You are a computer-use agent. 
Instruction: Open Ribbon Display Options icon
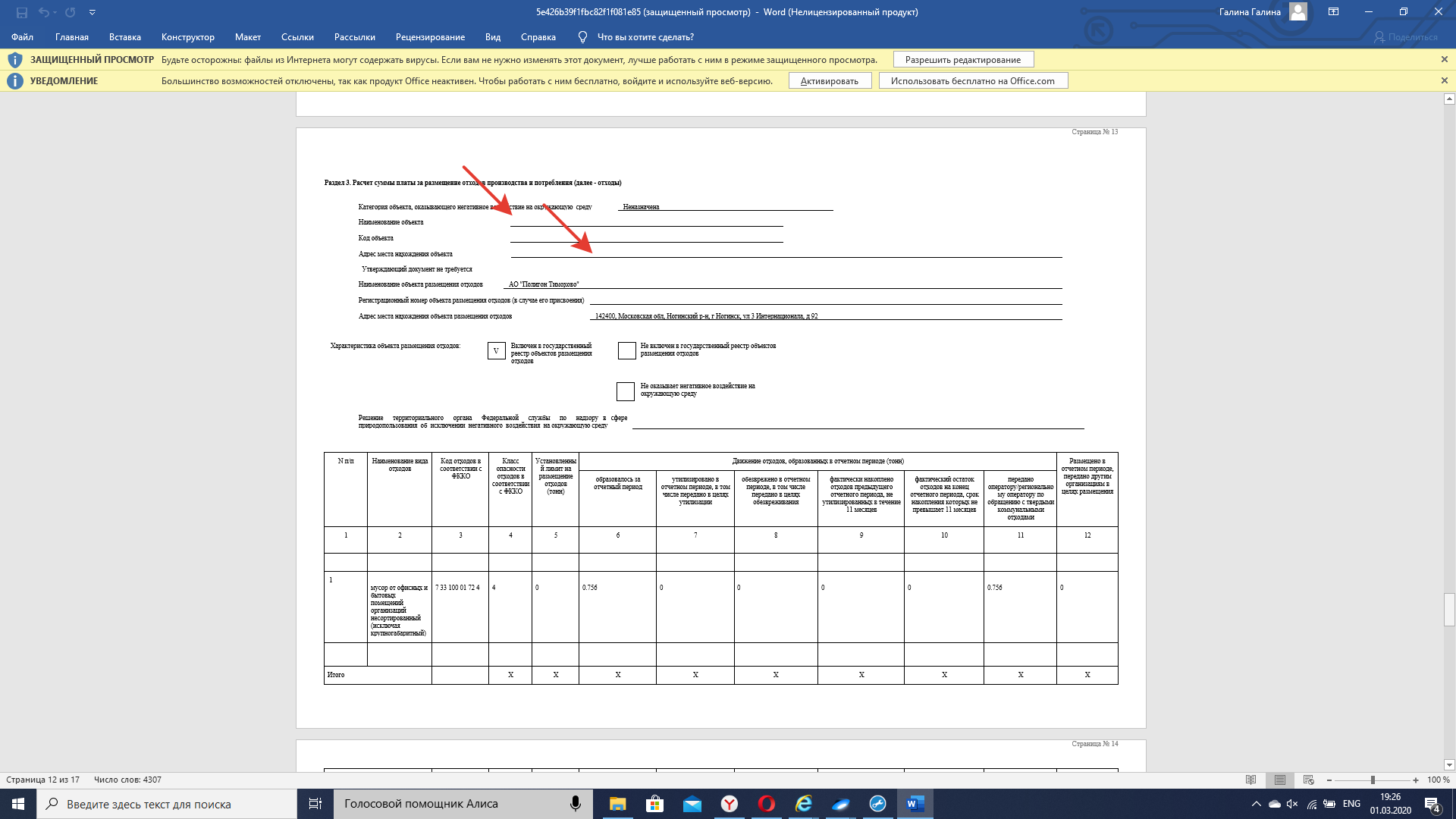1333,12
